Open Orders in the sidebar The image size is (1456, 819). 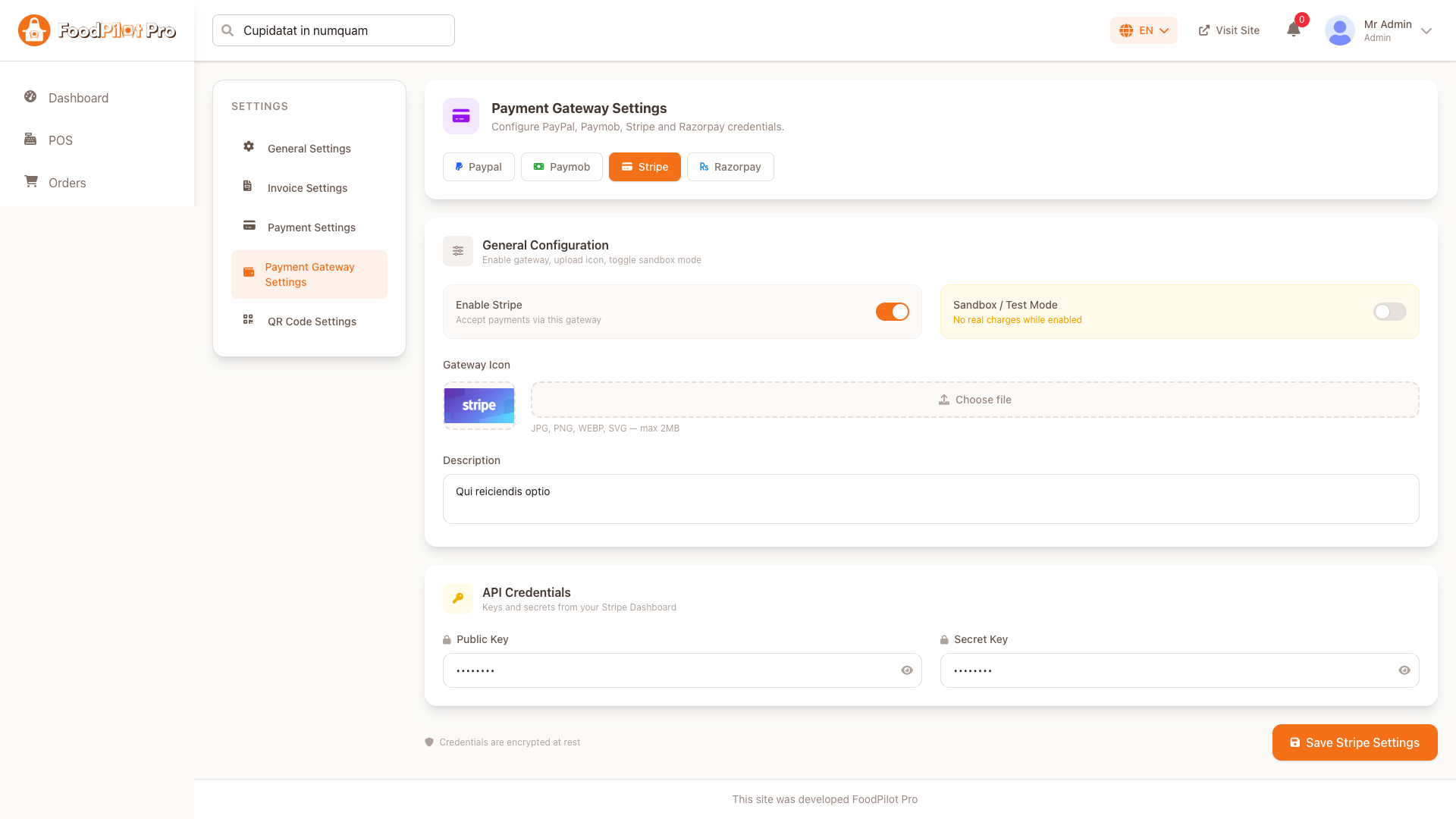click(x=97, y=183)
